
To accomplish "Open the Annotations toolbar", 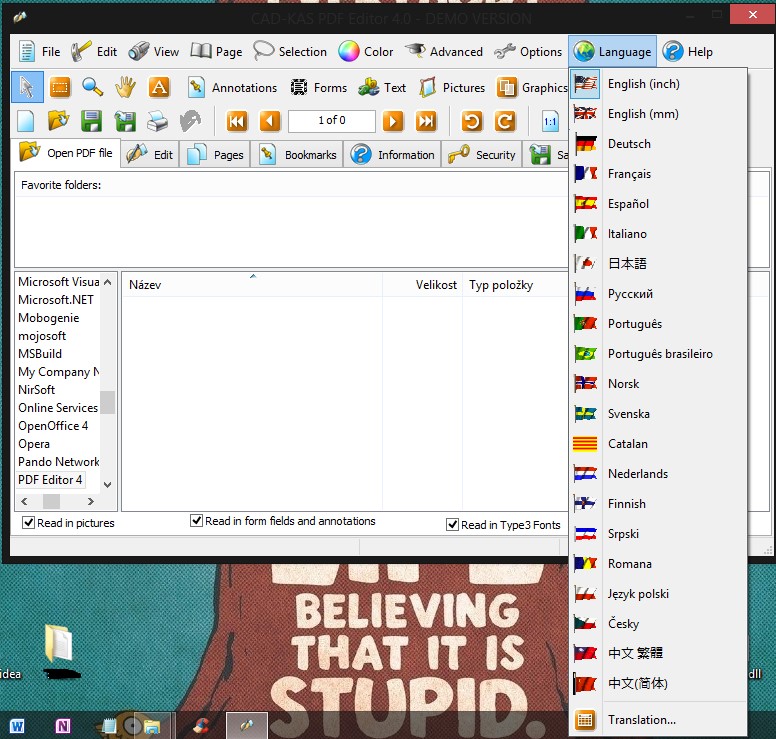I will click(x=232, y=88).
